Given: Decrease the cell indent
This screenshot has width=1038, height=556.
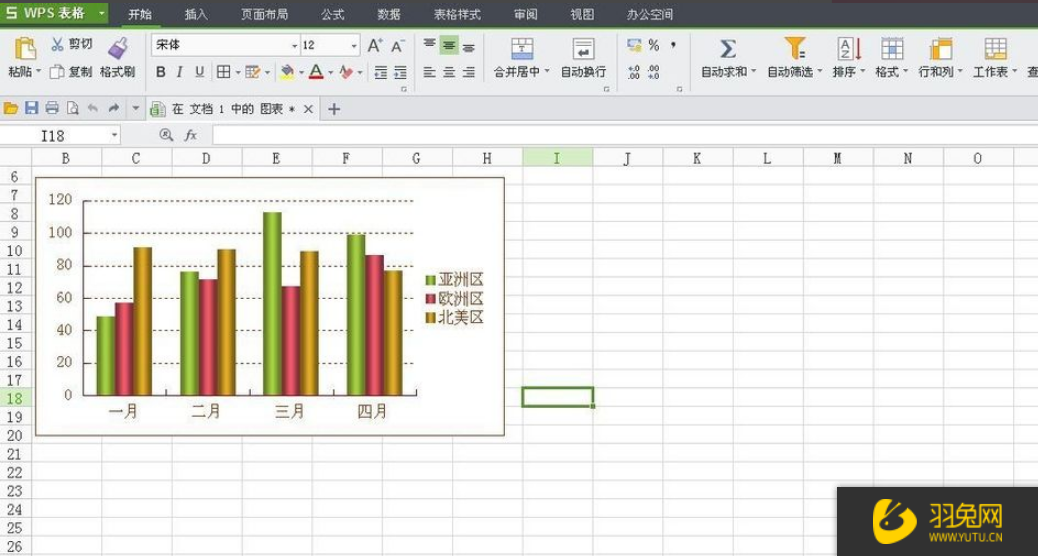Looking at the screenshot, I should tap(381, 72).
